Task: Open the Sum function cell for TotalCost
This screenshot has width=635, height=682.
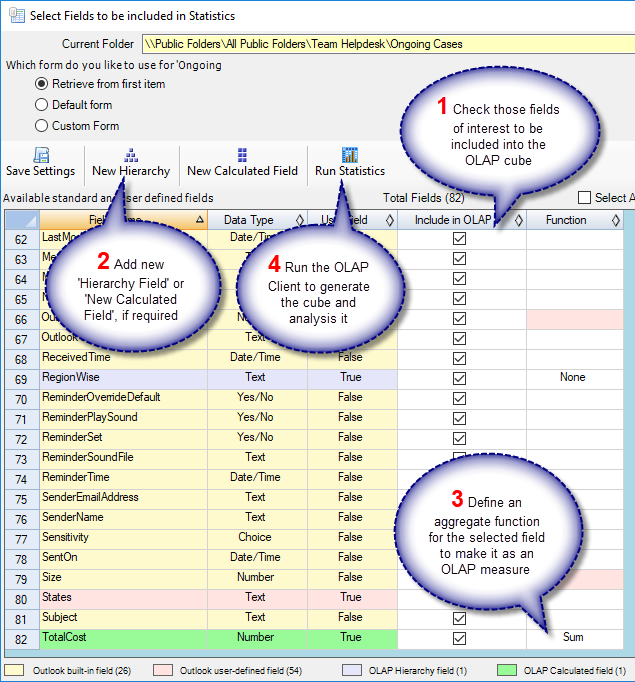Action: 573,637
